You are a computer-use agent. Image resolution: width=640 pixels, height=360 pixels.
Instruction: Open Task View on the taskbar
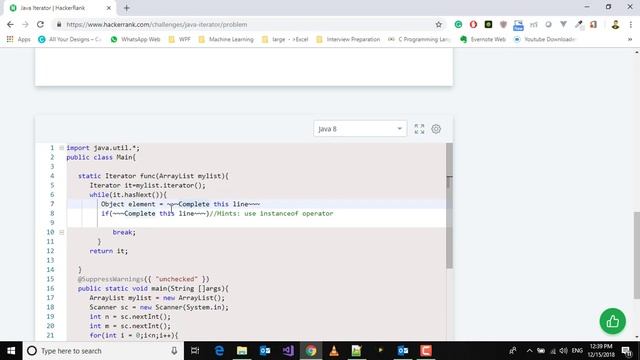coord(195,351)
